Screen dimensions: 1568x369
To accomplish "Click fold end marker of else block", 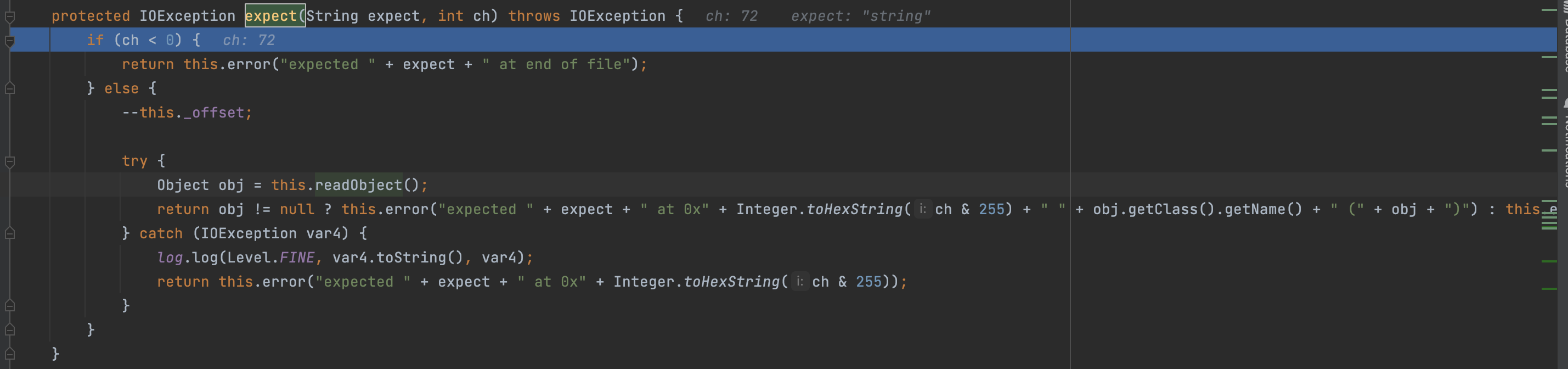I will tap(10, 330).
